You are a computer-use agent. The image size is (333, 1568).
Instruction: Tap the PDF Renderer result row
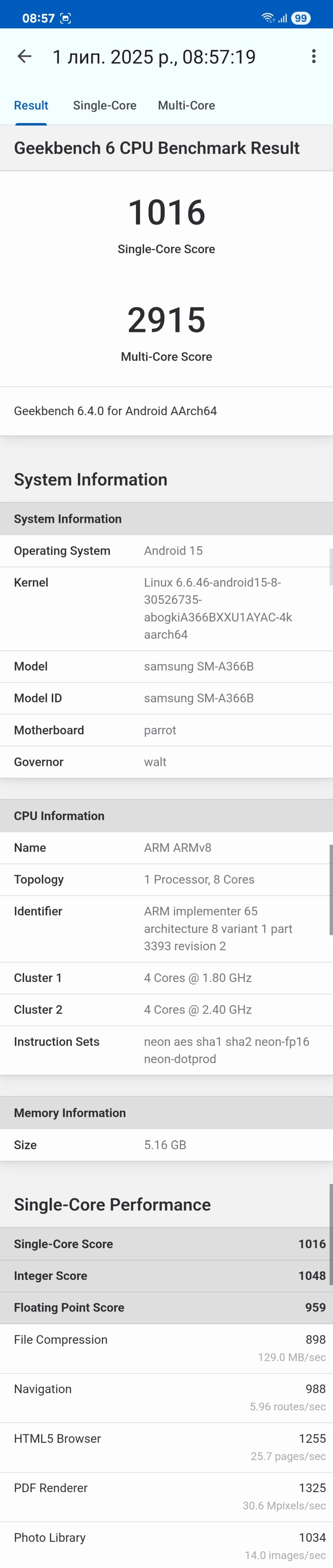pos(166,1496)
